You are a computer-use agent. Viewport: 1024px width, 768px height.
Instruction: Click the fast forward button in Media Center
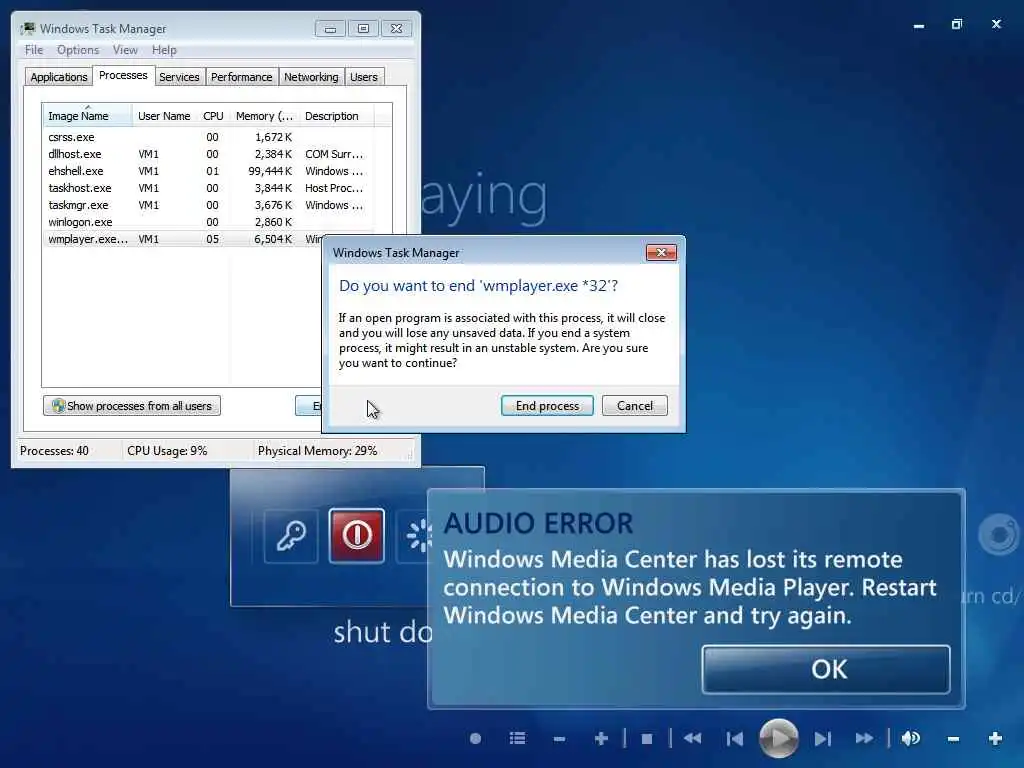(x=865, y=739)
